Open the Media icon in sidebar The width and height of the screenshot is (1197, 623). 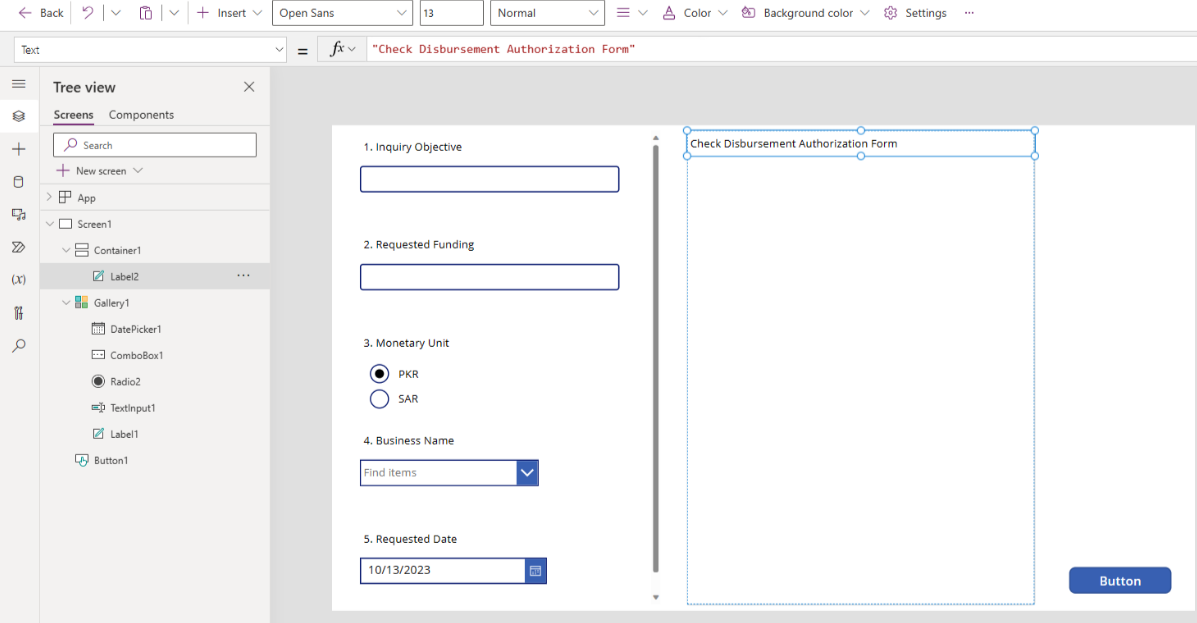click(x=19, y=215)
